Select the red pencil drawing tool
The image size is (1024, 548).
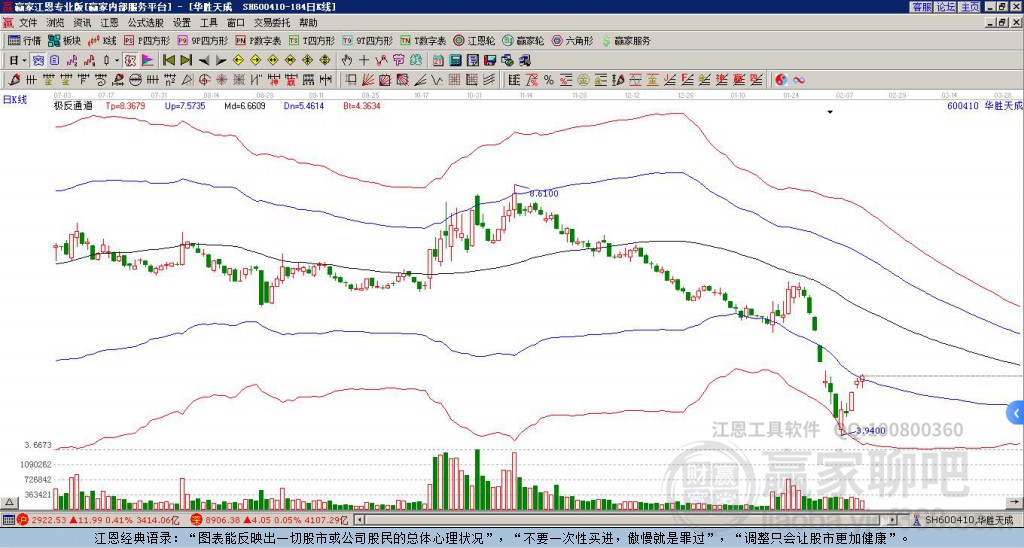tap(14, 80)
